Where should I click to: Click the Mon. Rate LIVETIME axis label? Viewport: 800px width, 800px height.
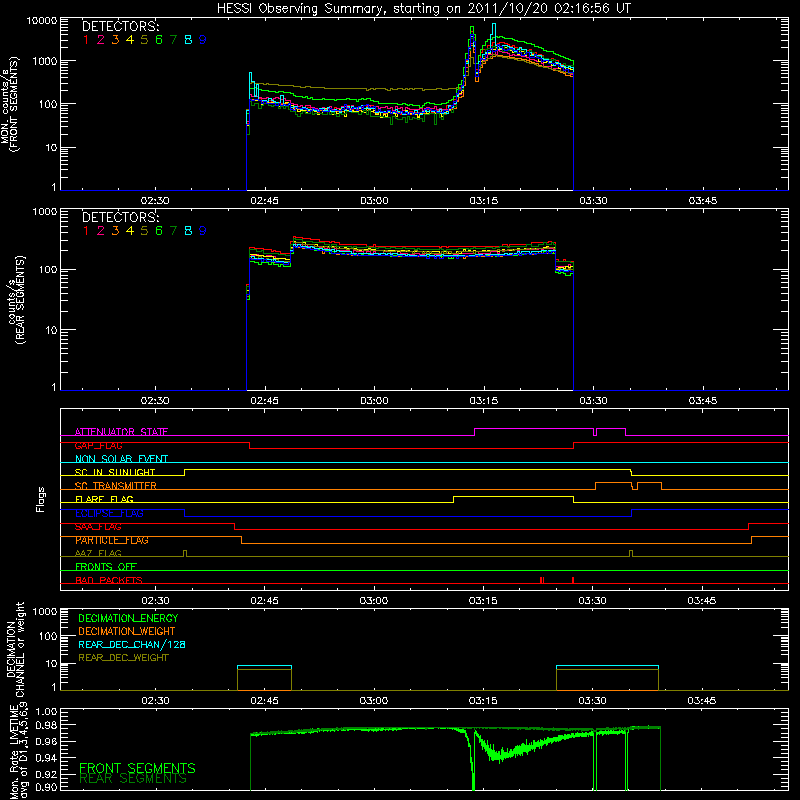(19, 752)
